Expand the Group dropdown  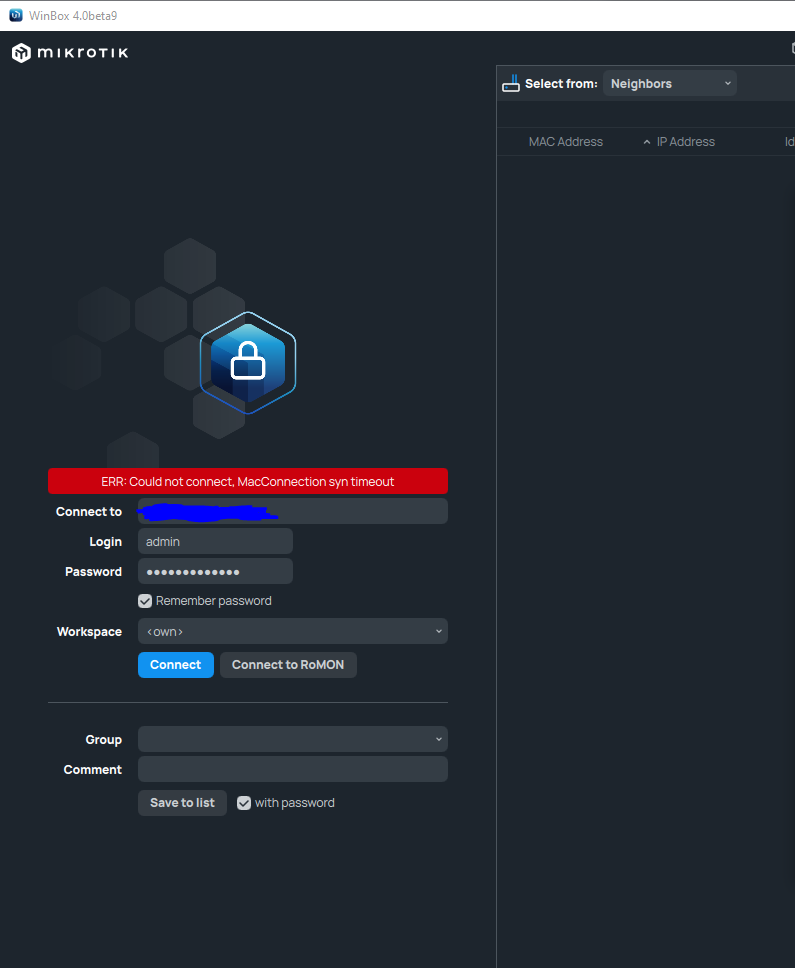(293, 739)
